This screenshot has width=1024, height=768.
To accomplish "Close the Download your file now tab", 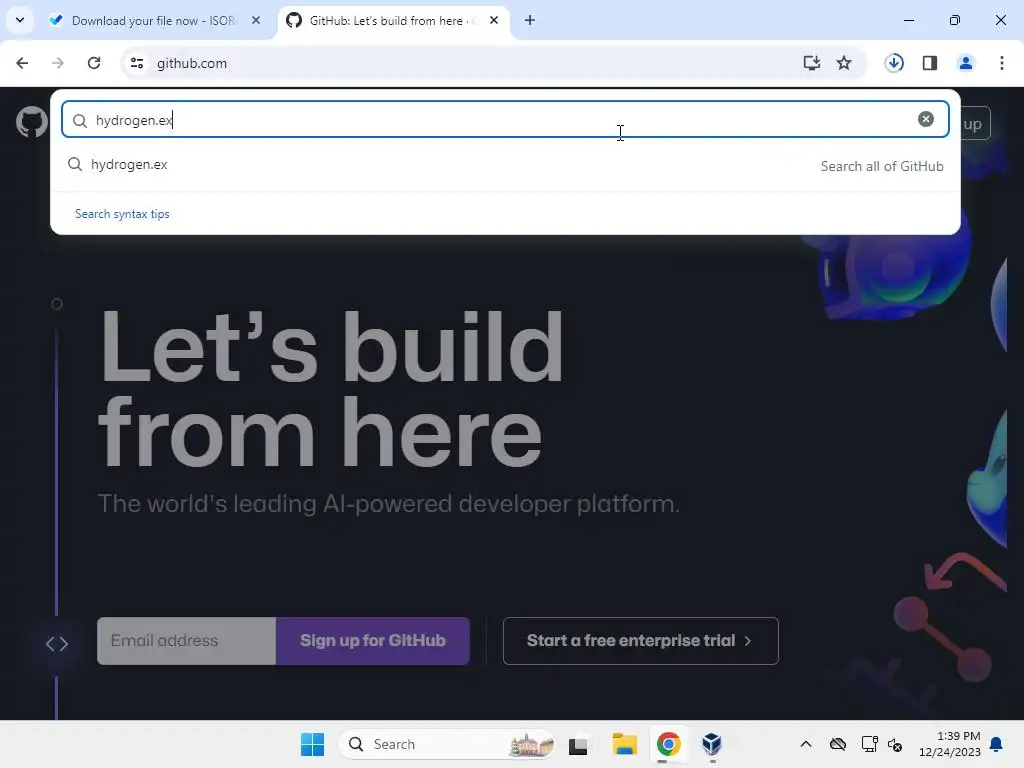I will coord(256,20).
